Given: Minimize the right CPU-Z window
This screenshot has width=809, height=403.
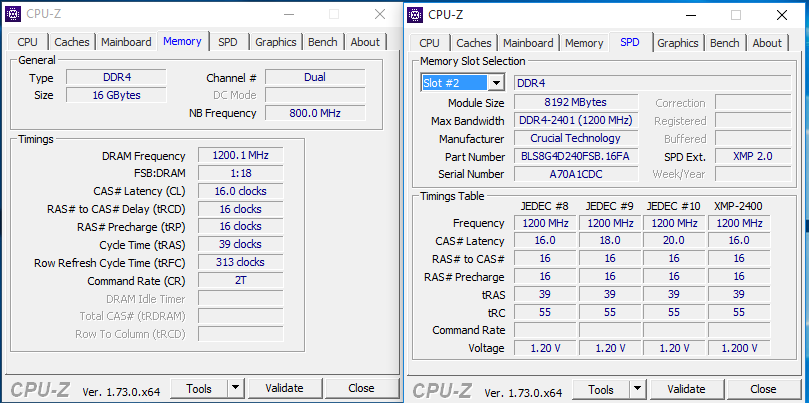Looking at the screenshot, I should coord(690,15).
